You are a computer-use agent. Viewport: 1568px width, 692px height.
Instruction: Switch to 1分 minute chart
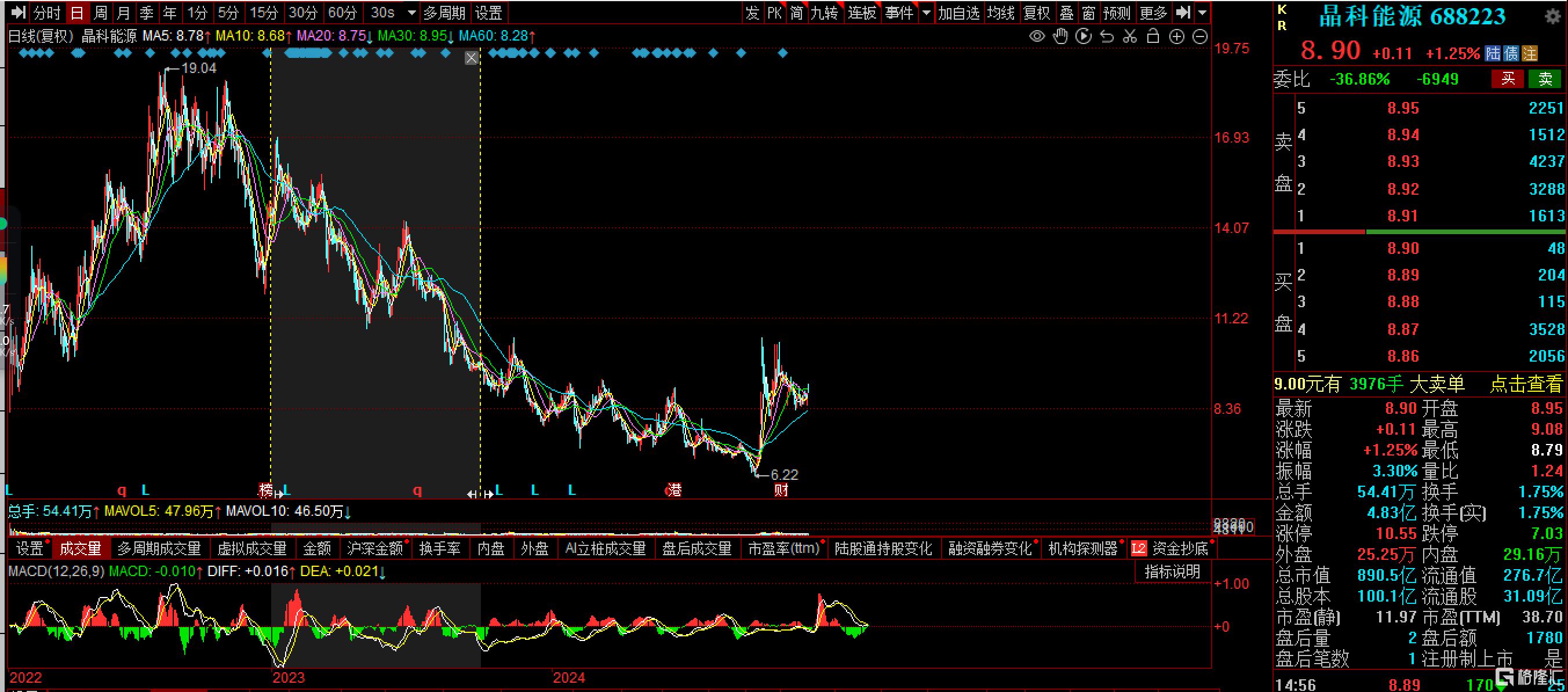196,12
